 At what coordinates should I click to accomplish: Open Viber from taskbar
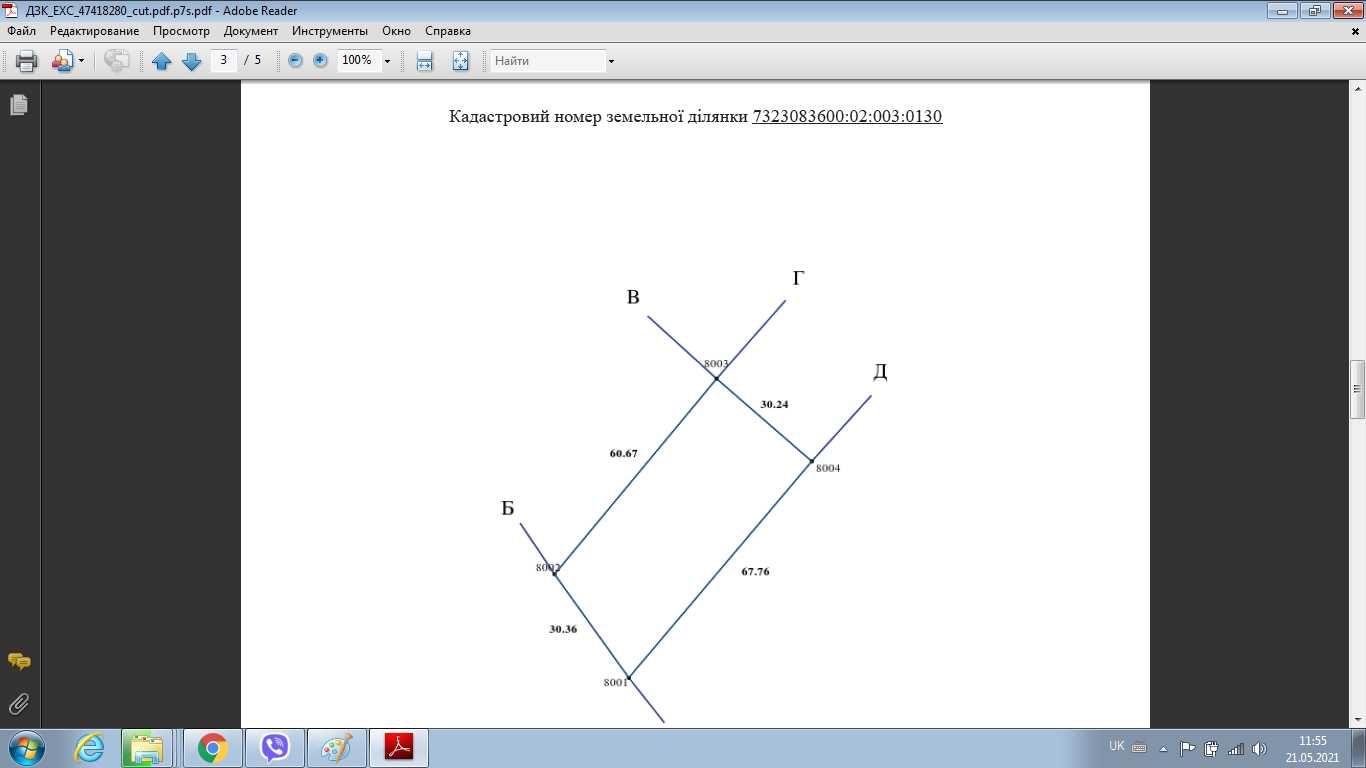pyautogui.click(x=274, y=748)
